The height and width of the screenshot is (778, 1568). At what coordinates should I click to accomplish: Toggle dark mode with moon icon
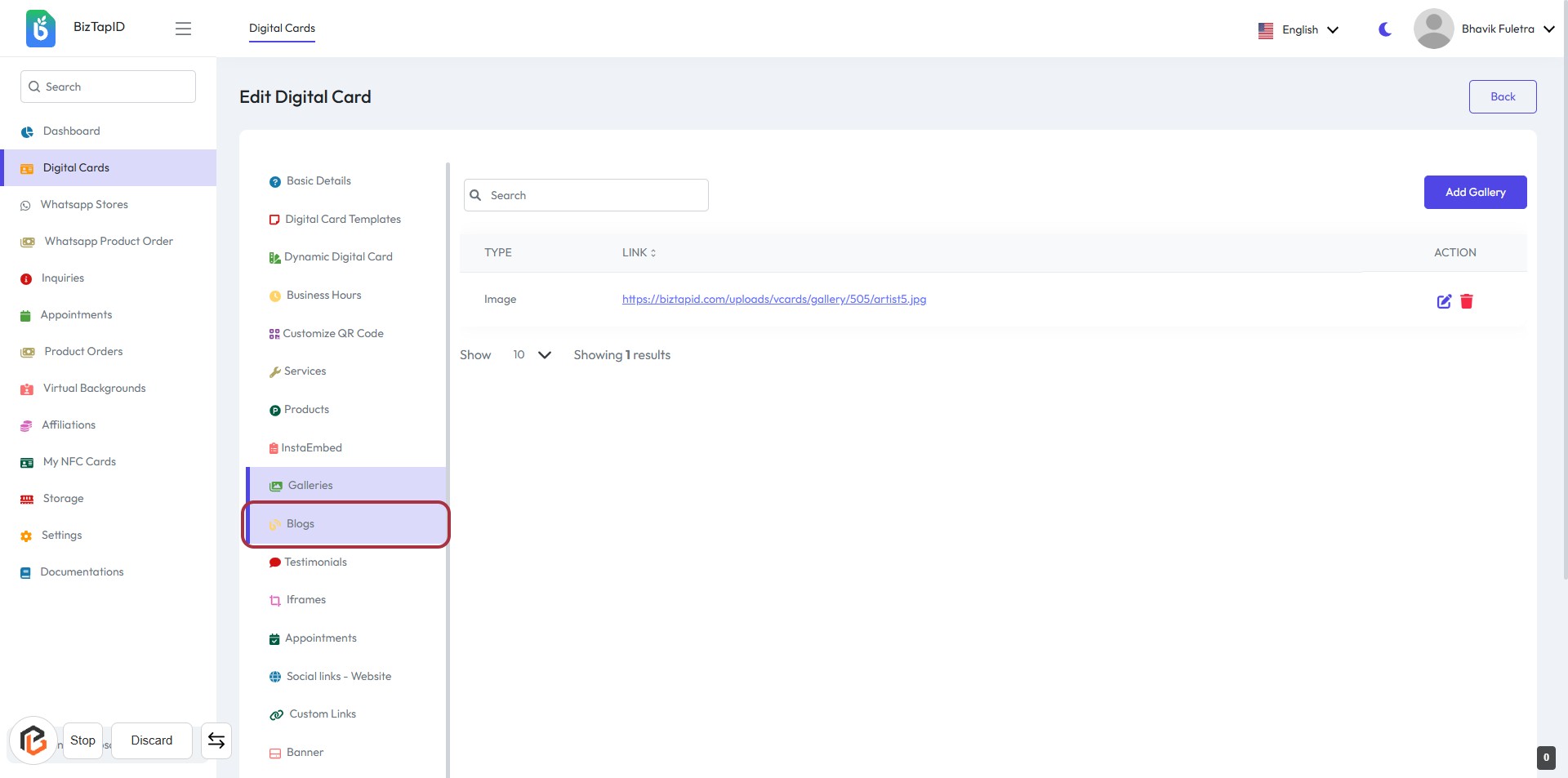point(1385,29)
